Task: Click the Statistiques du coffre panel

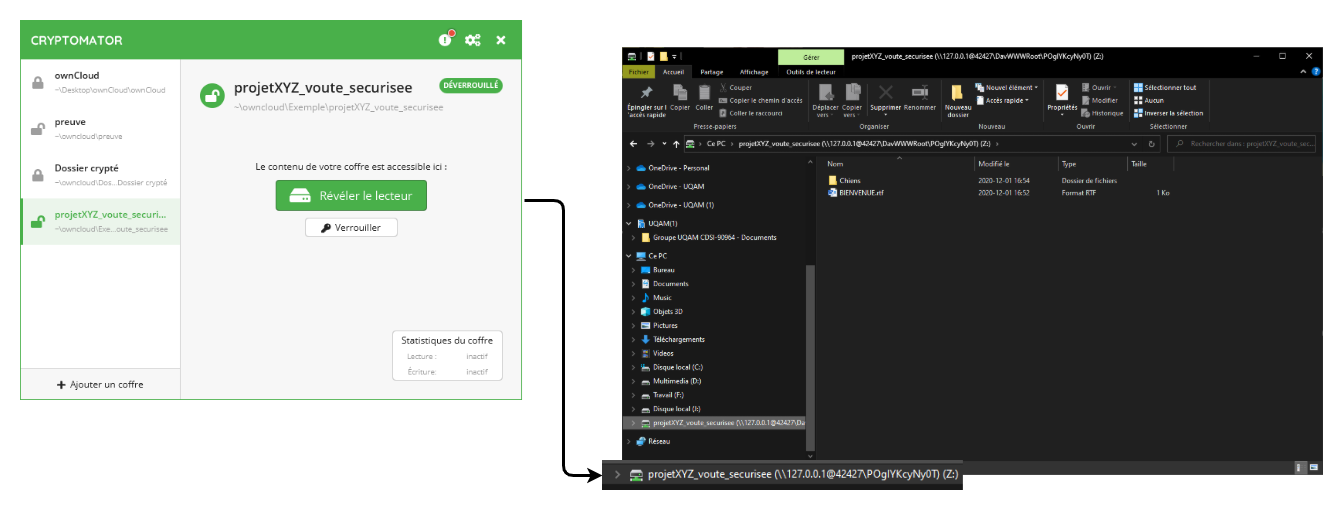Action: pos(447,356)
